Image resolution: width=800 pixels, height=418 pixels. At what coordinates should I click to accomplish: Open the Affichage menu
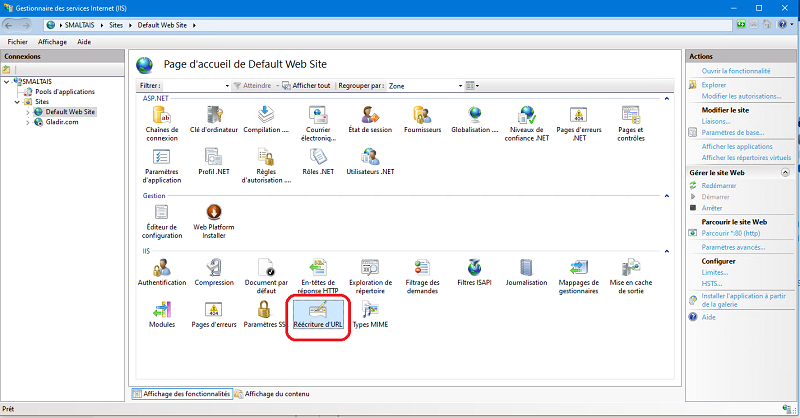point(52,42)
